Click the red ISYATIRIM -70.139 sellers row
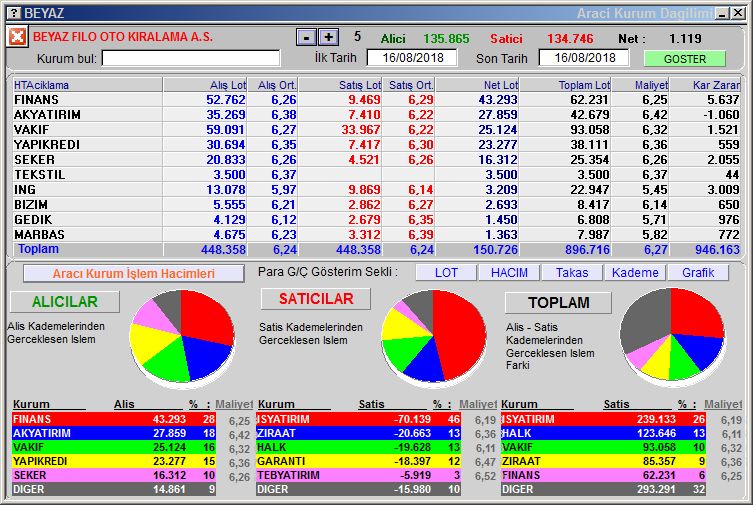 (359, 419)
